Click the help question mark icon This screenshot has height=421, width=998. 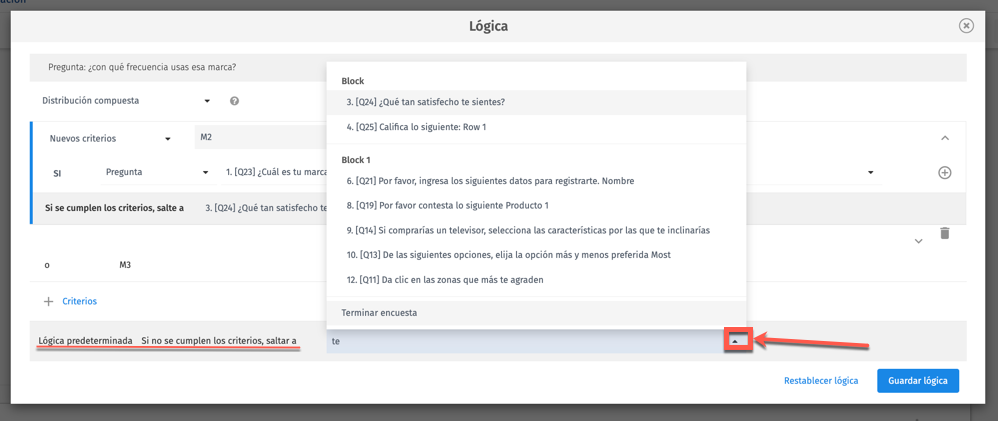click(234, 101)
